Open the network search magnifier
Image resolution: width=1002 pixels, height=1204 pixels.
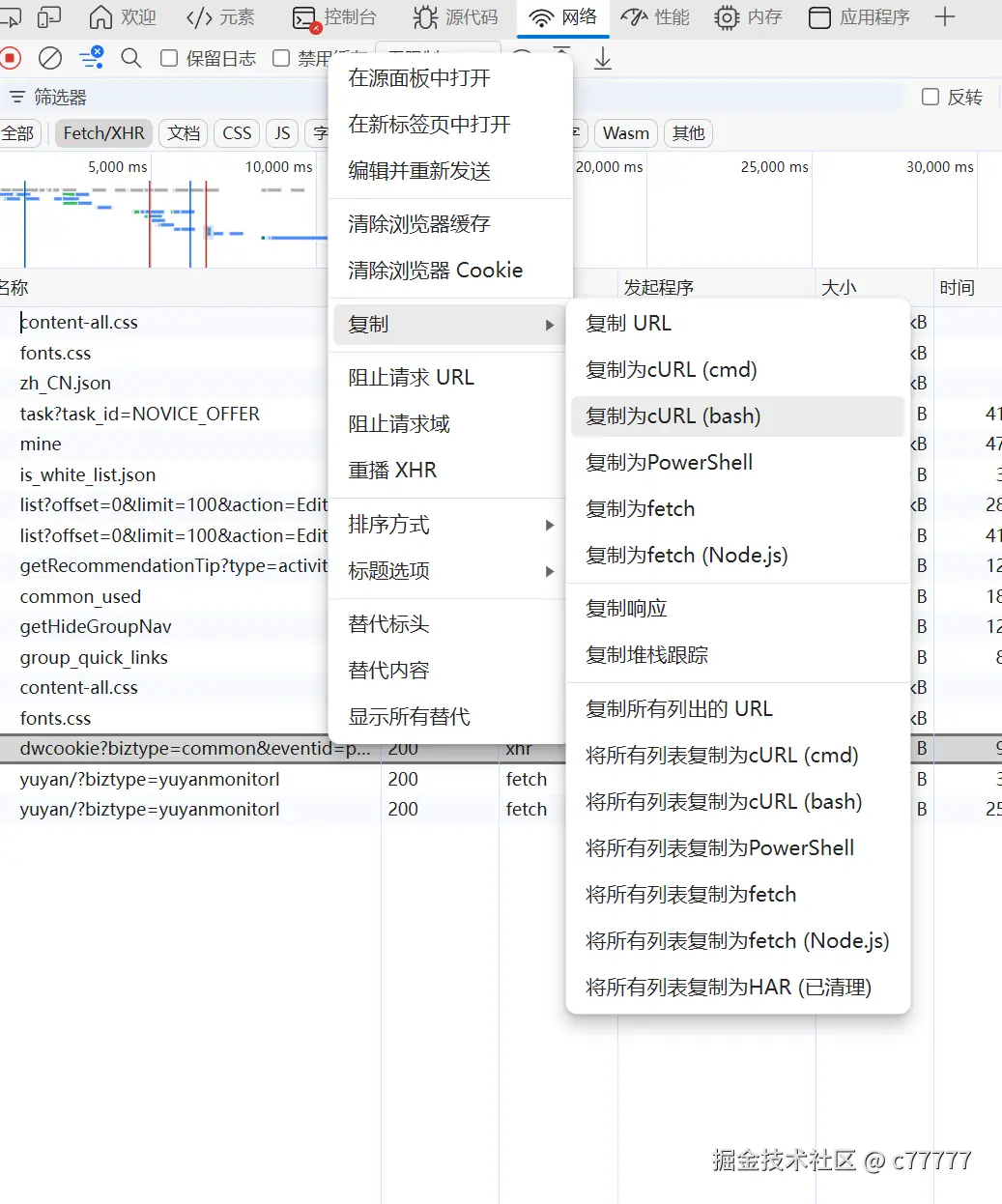131,58
